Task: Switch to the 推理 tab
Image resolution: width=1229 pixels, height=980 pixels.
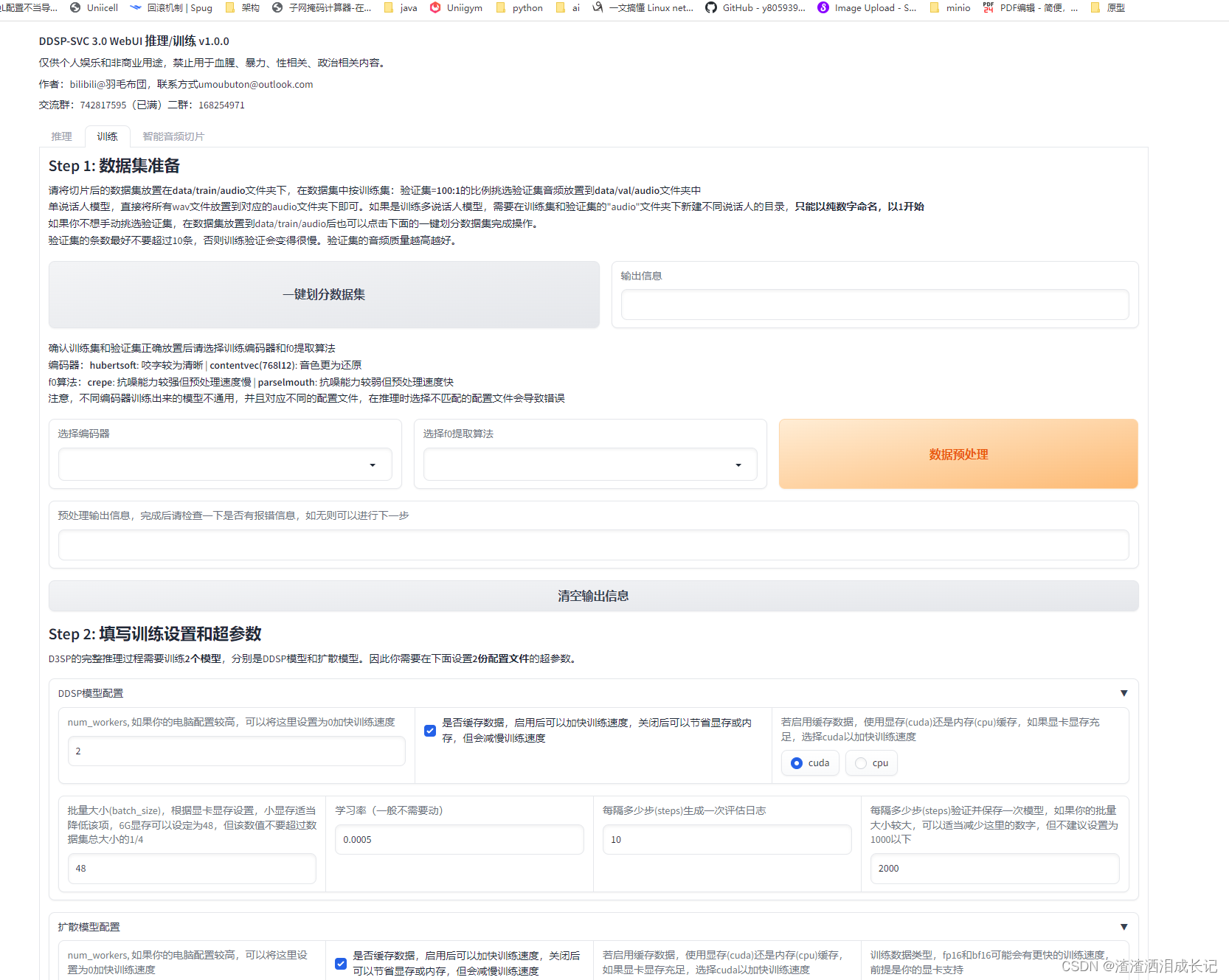Action: point(62,136)
